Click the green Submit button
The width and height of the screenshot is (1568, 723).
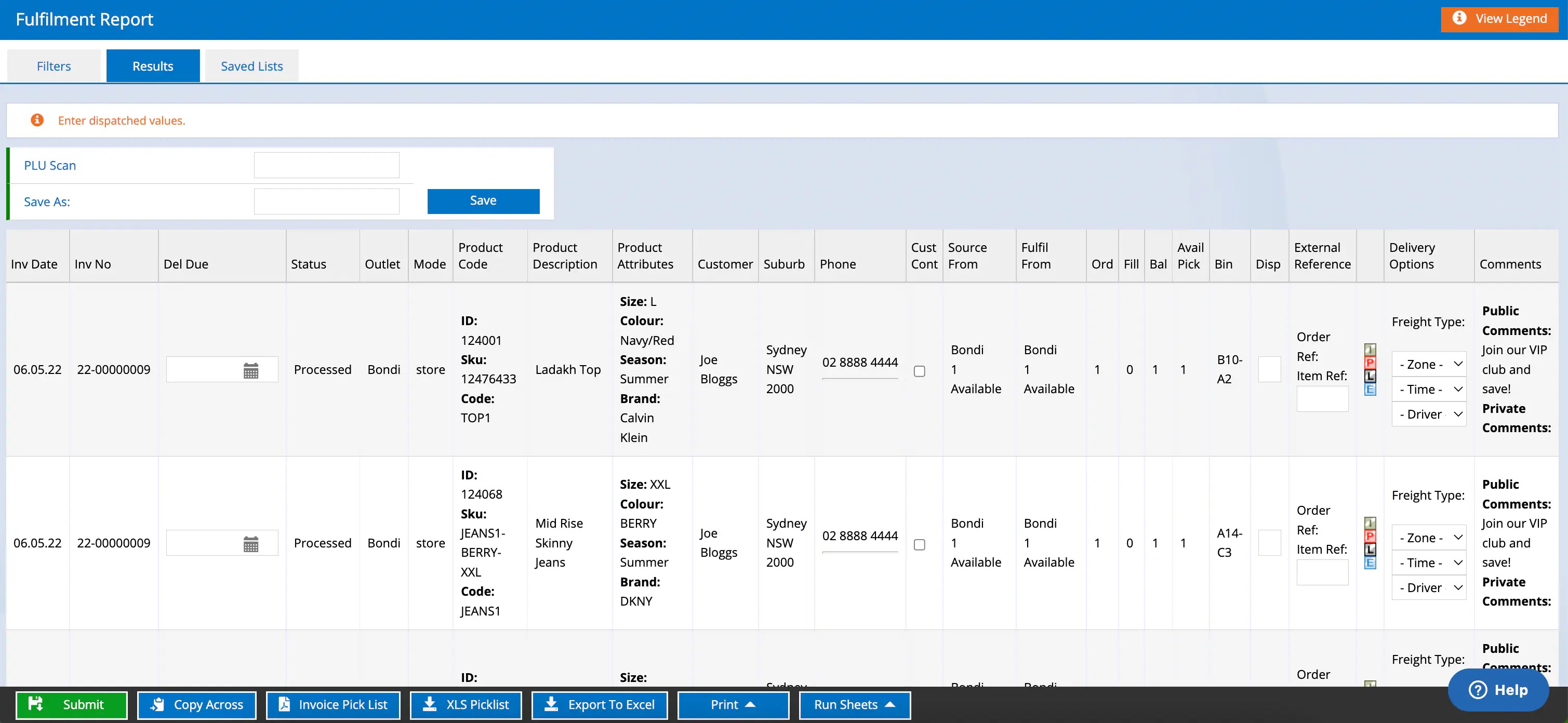[x=71, y=705]
